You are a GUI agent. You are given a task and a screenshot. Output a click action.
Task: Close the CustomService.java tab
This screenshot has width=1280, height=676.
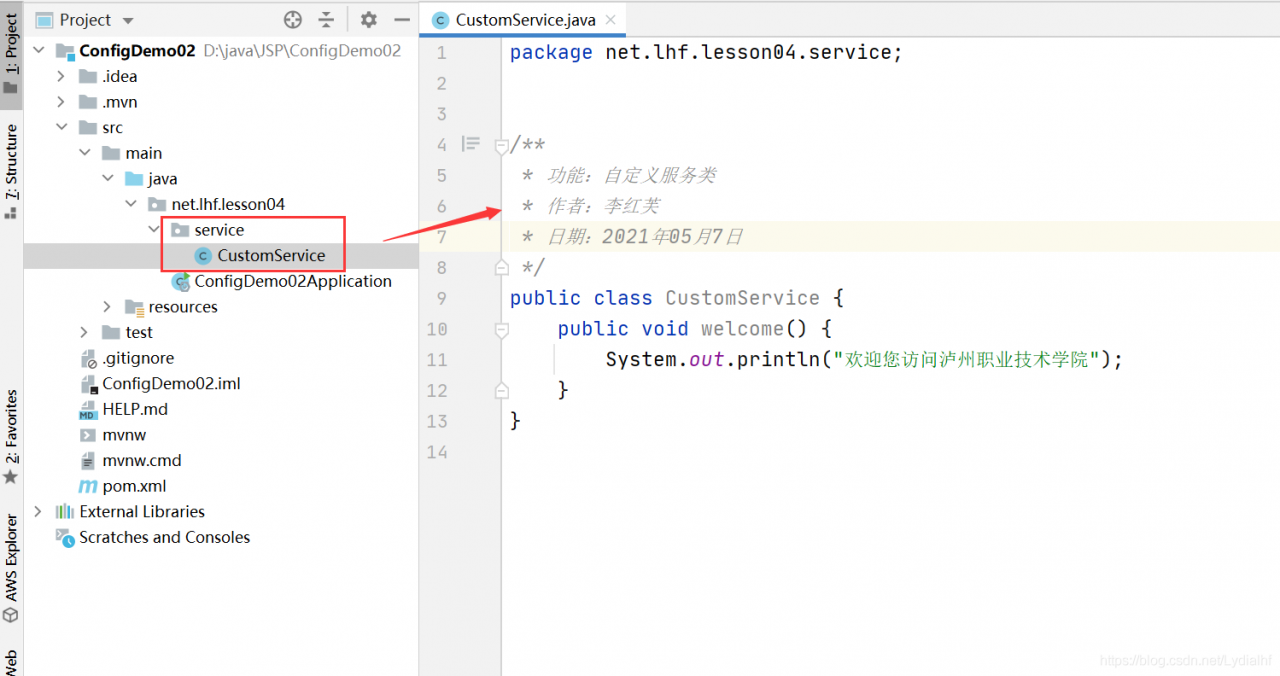coord(610,19)
